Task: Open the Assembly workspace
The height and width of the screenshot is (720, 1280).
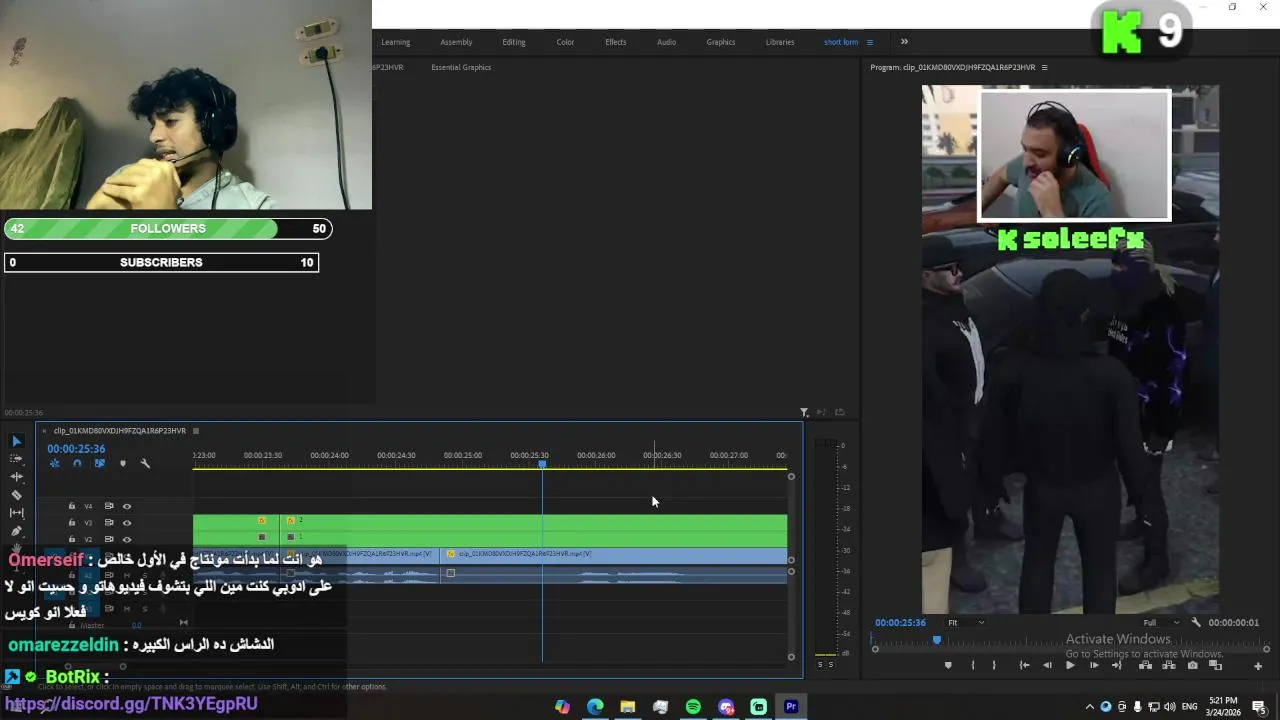Action: point(456,42)
